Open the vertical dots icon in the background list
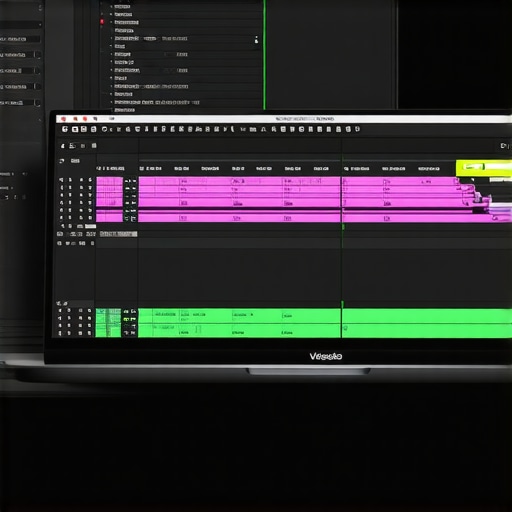The height and width of the screenshot is (512, 512). click(256, 40)
